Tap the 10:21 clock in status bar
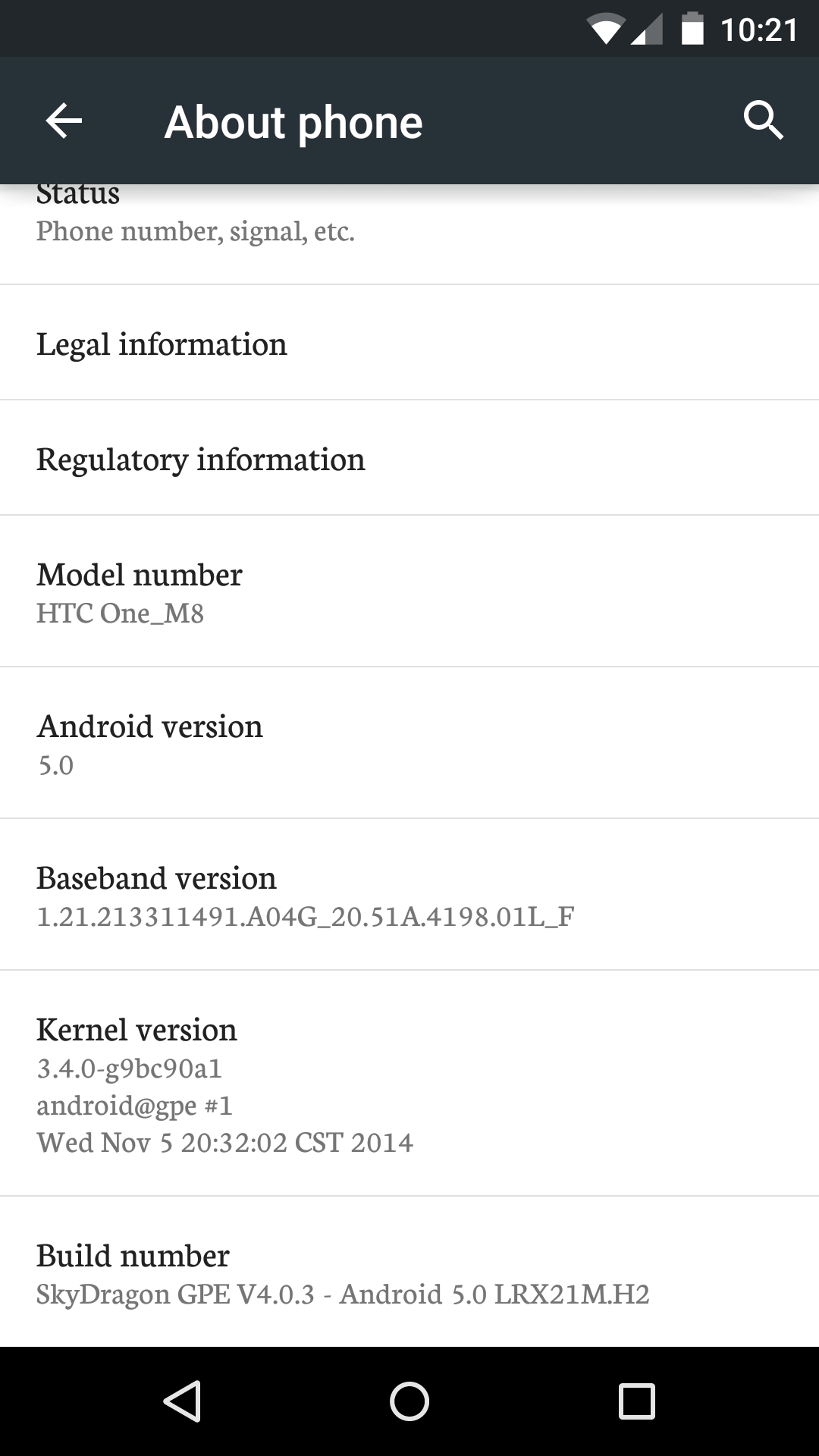This screenshot has height=1456, width=819. pos(759,30)
